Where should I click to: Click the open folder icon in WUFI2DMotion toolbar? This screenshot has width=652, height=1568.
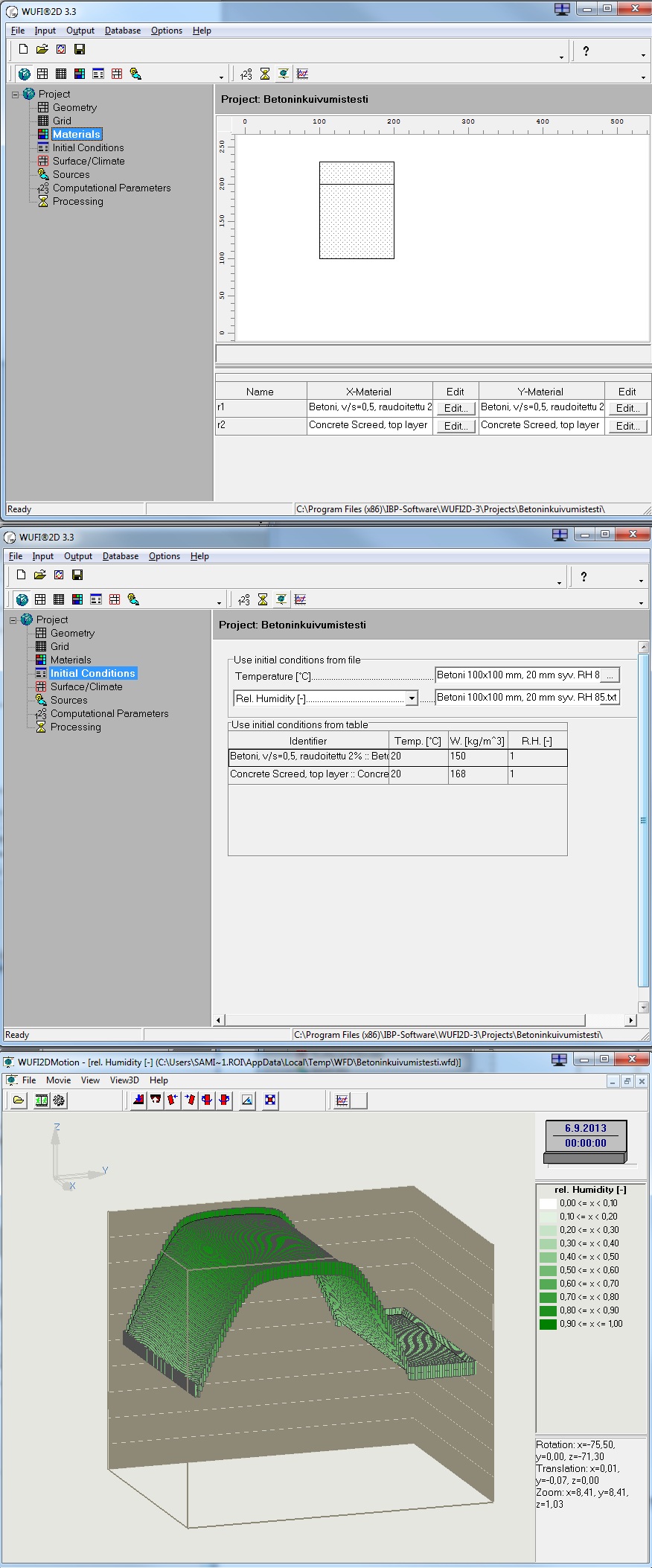point(19,1100)
